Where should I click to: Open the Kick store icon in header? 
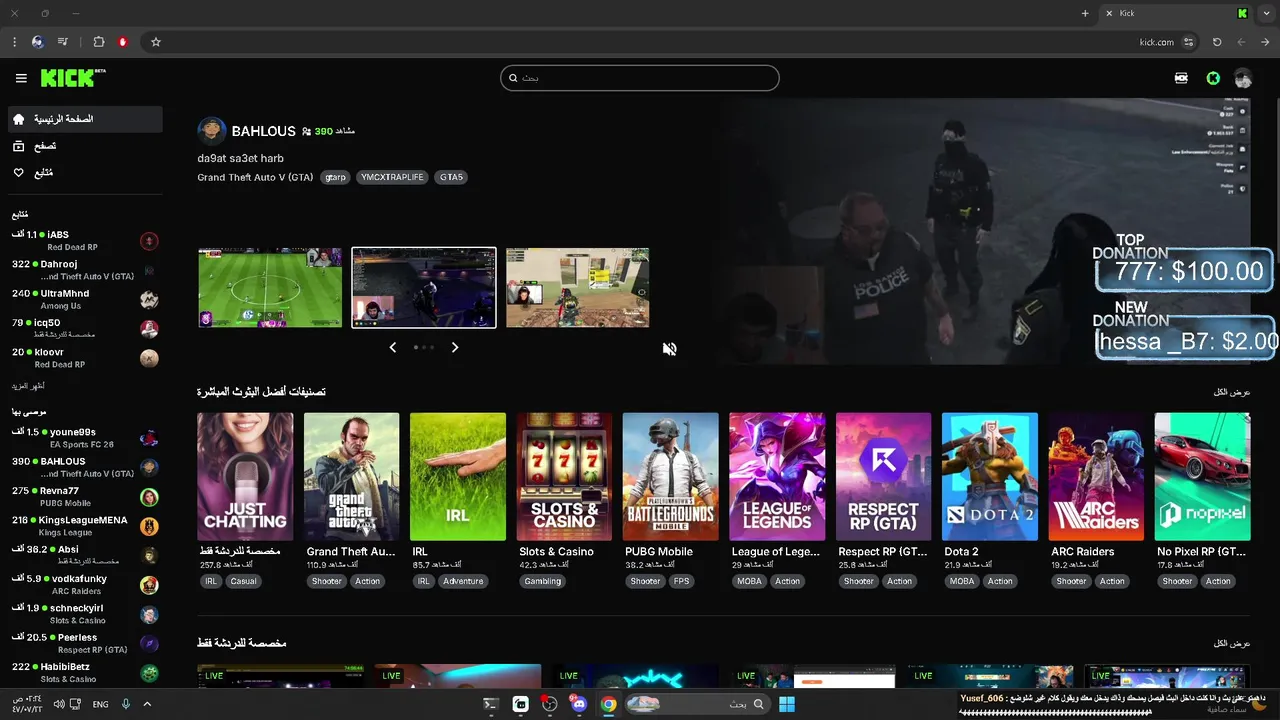[1181, 78]
